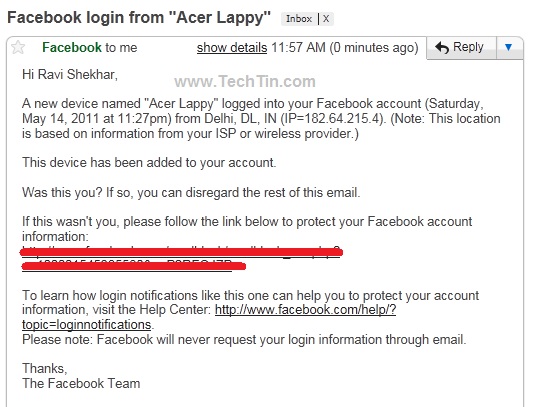Click the 'to me' recipient text
536x407 pixels.
click(x=121, y=48)
